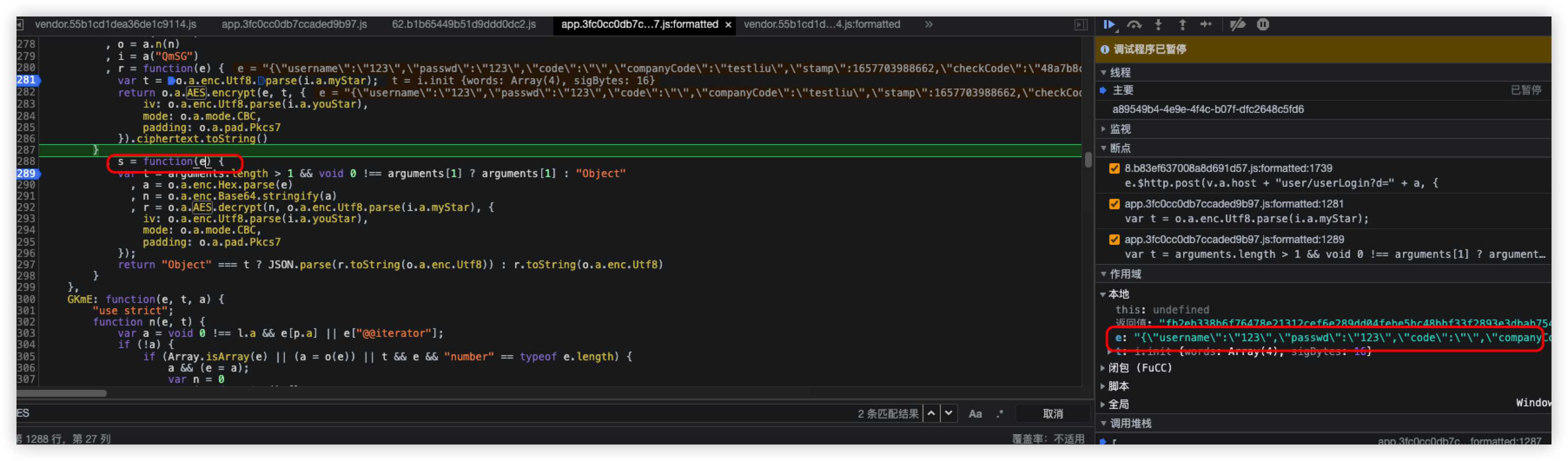Step over next function call
The image size is (1568, 461).
pyautogui.click(x=1134, y=24)
